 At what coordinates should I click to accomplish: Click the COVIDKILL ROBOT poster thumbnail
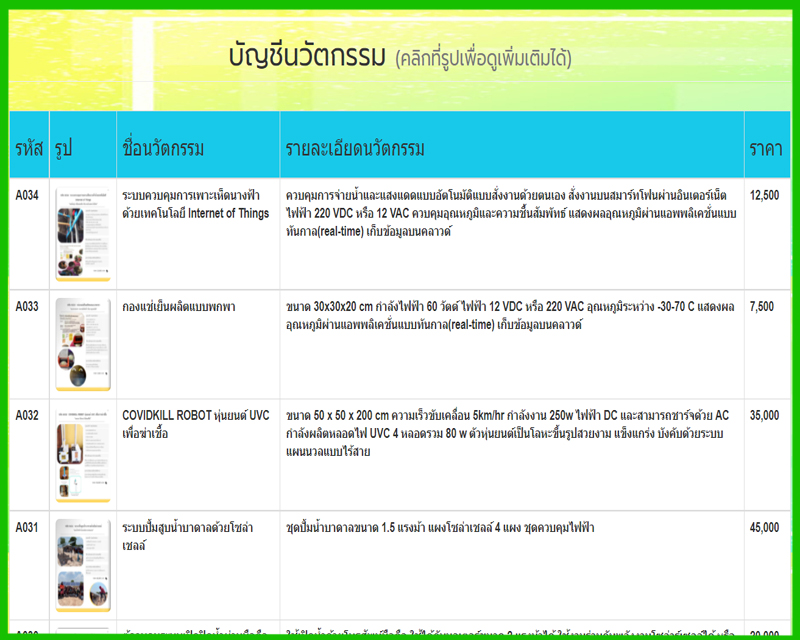click(x=83, y=453)
